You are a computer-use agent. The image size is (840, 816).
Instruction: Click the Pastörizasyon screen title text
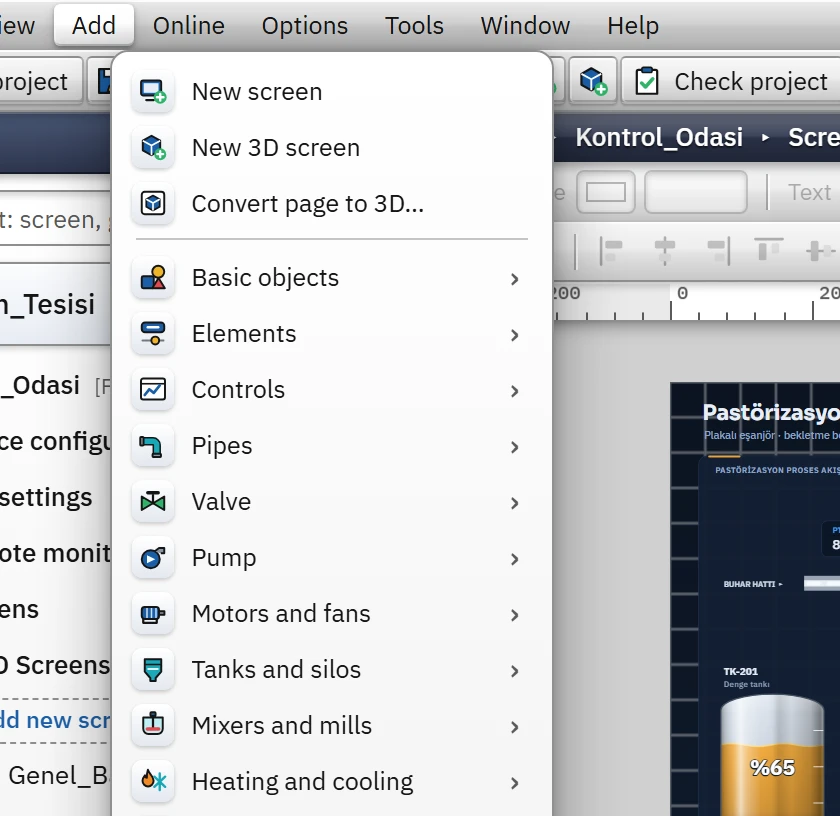pyautogui.click(x=771, y=412)
